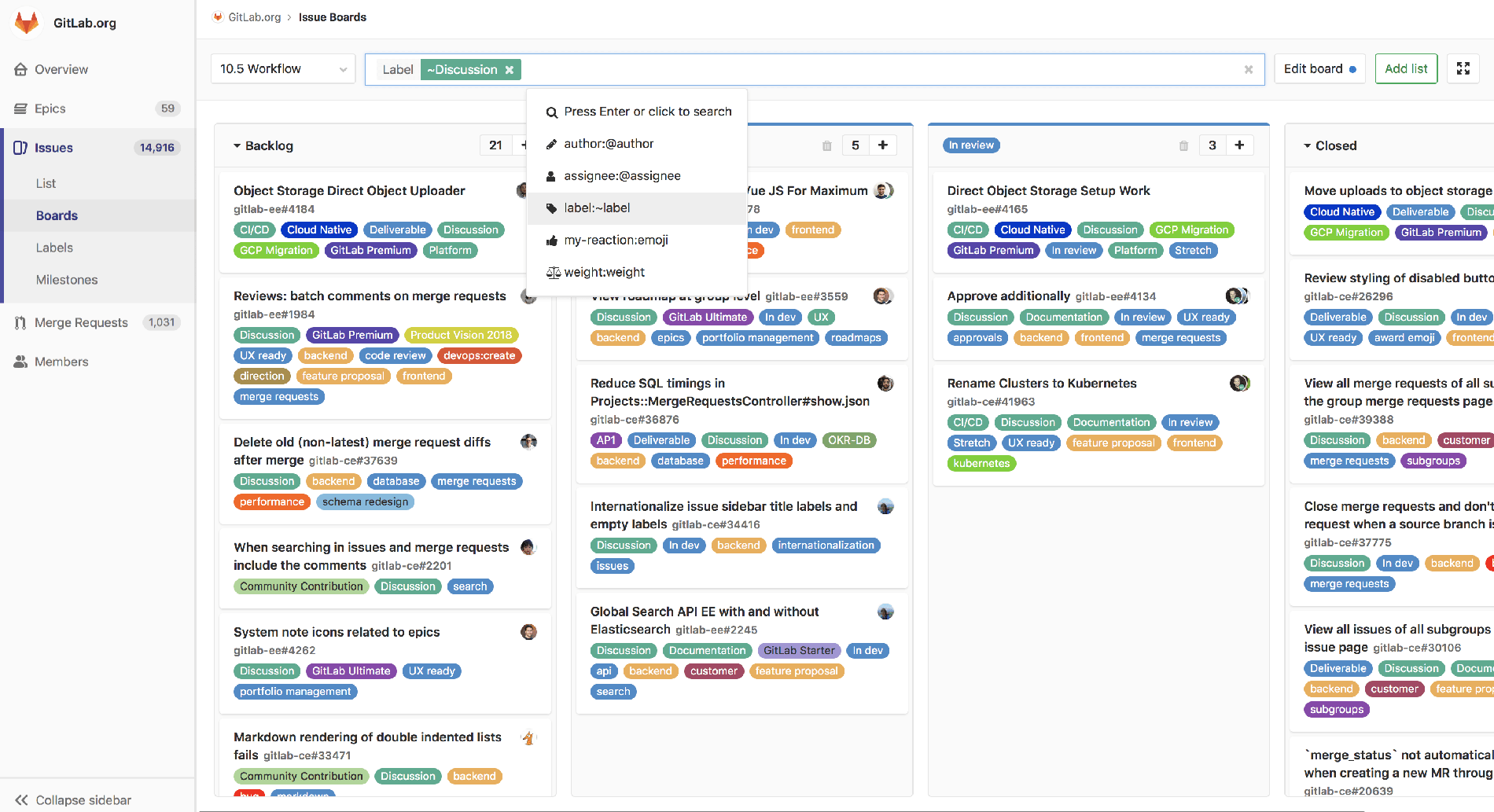Image resolution: width=1494 pixels, height=812 pixels.
Task: Select Issues in the sidebar
Action: pos(53,147)
